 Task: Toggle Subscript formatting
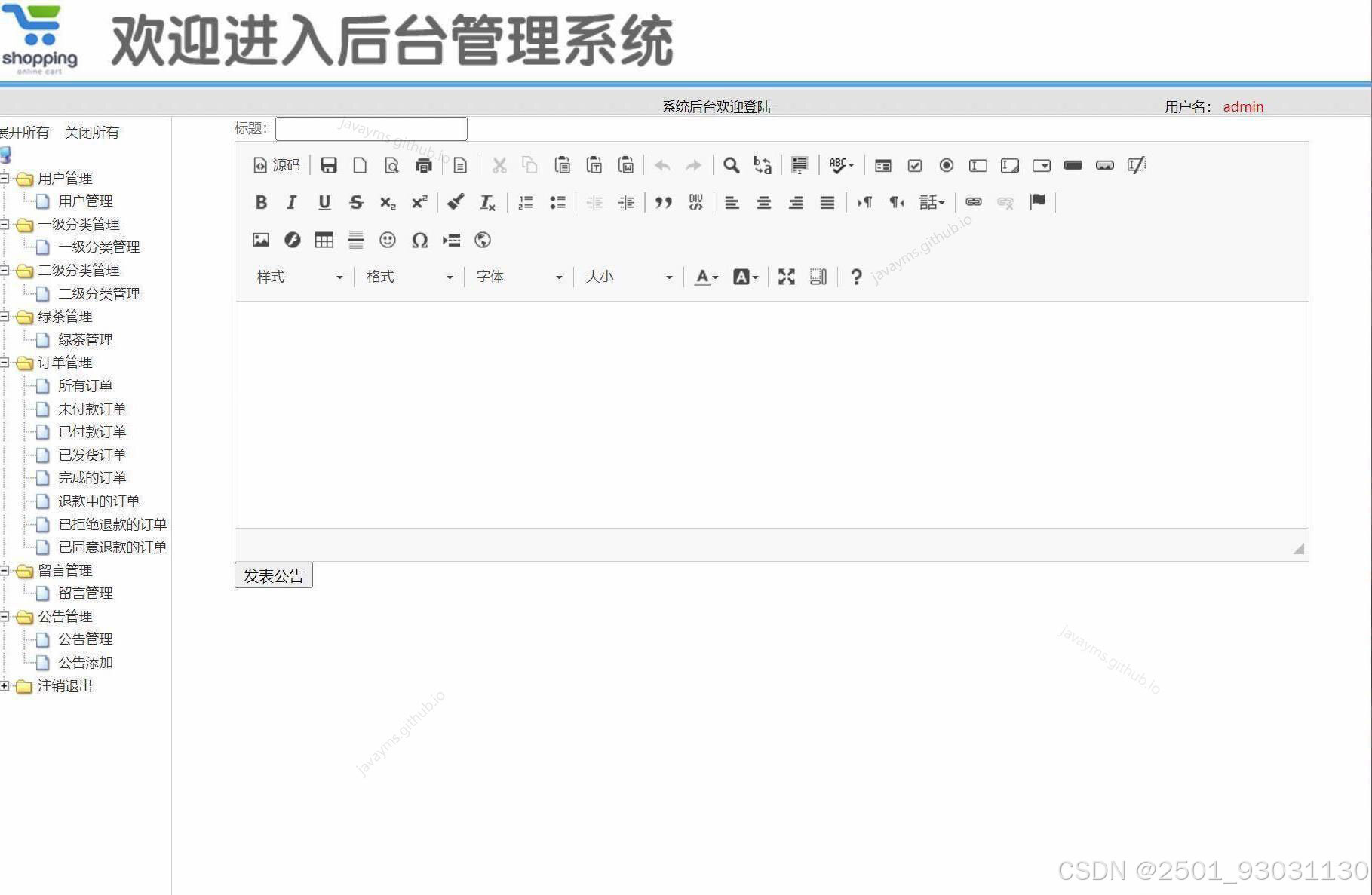pos(388,202)
